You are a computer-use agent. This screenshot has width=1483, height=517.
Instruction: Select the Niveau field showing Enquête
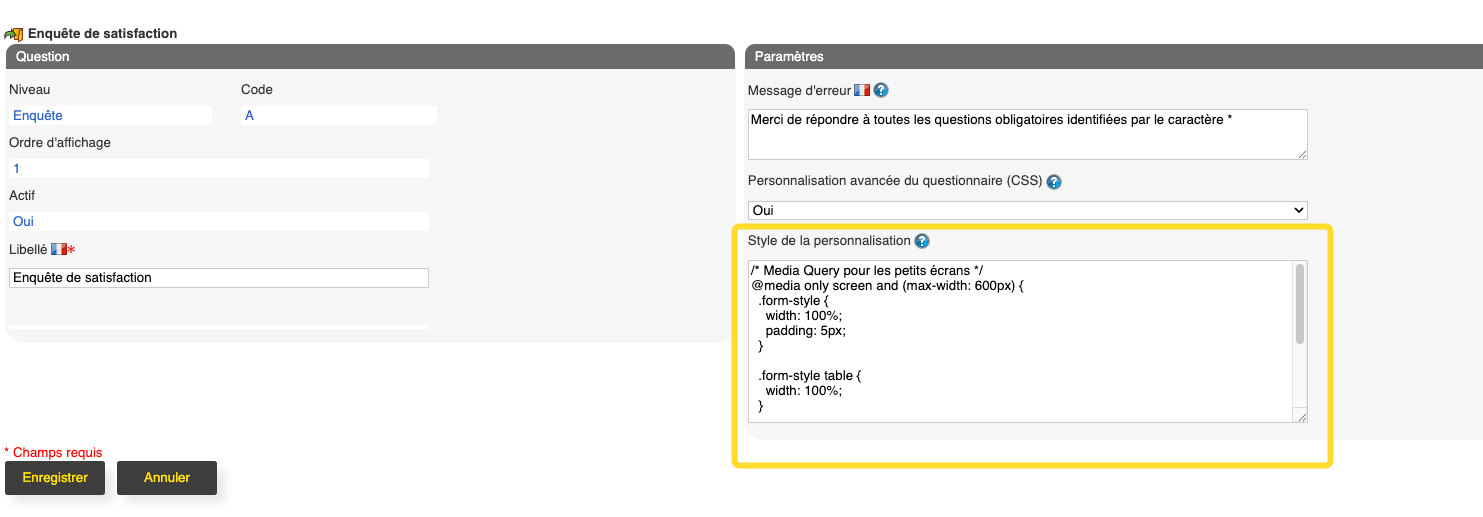110,116
